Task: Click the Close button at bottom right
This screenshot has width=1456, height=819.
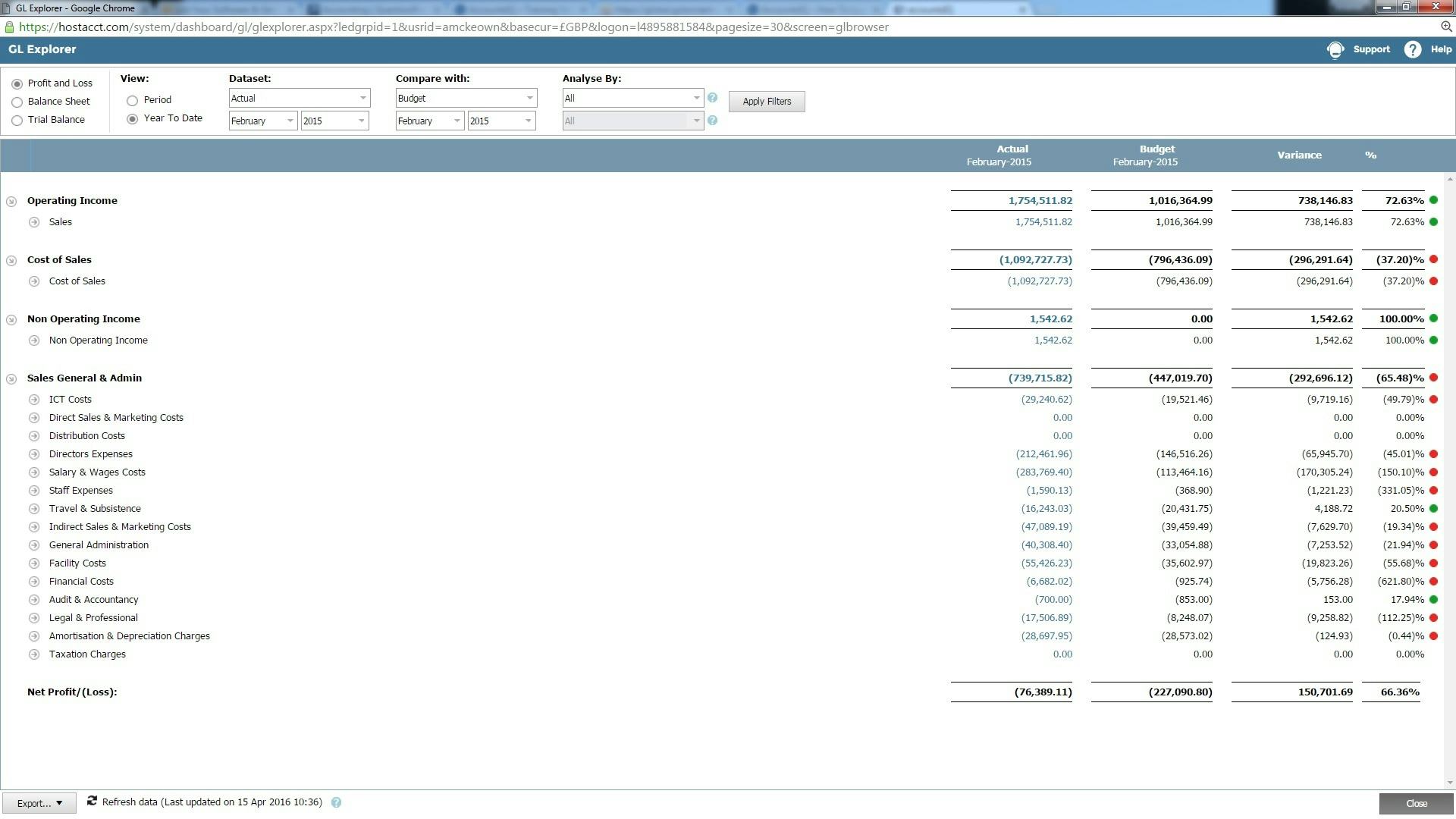Action: coord(1416,803)
